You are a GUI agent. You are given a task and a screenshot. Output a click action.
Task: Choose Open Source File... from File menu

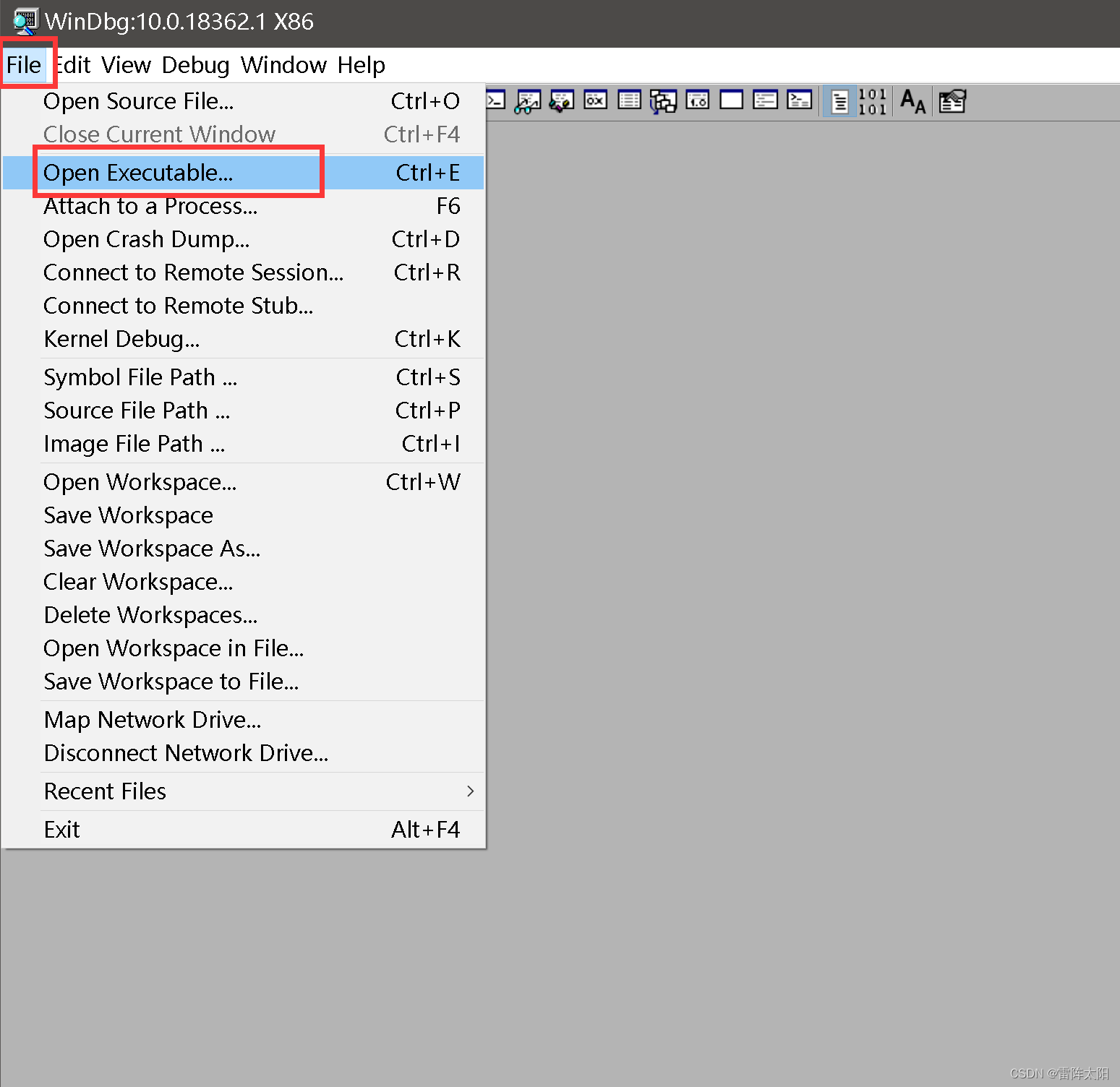[243, 101]
